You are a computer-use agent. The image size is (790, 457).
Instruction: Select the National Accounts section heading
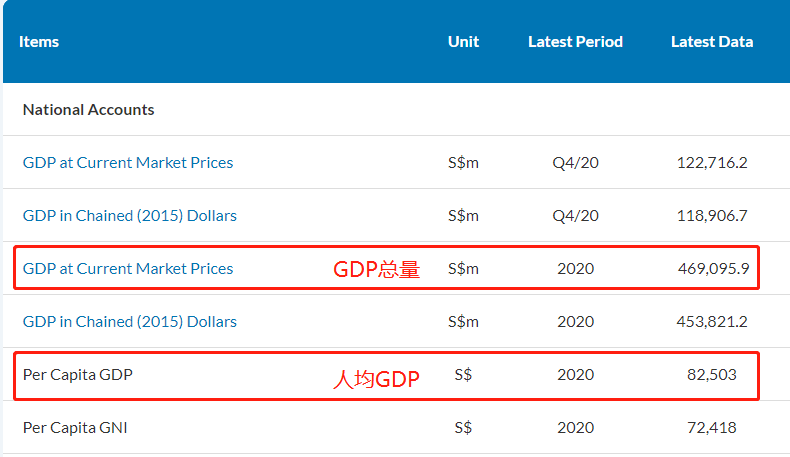coord(89,109)
